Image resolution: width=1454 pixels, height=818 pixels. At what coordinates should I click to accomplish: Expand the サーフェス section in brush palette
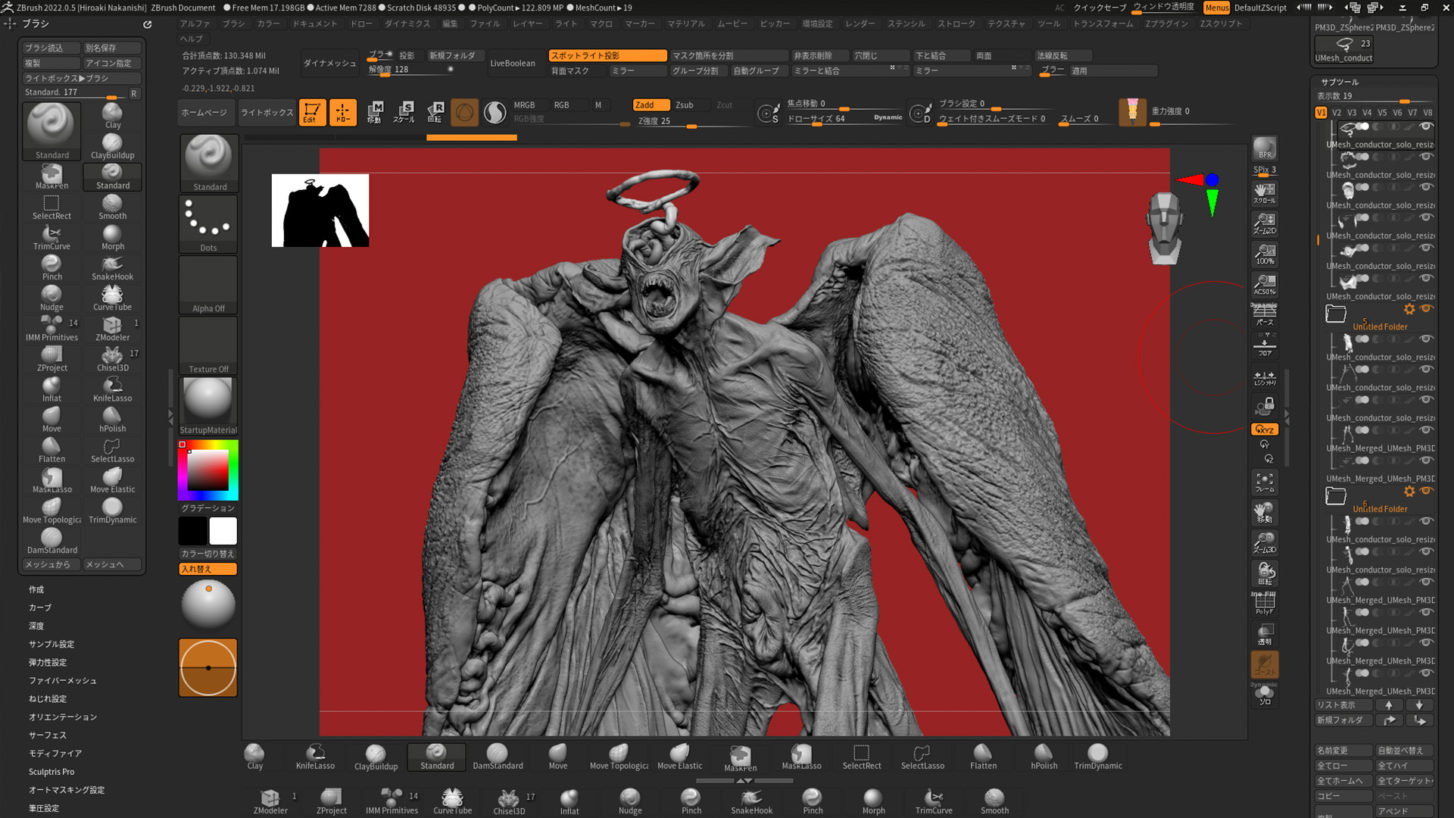pos(48,735)
